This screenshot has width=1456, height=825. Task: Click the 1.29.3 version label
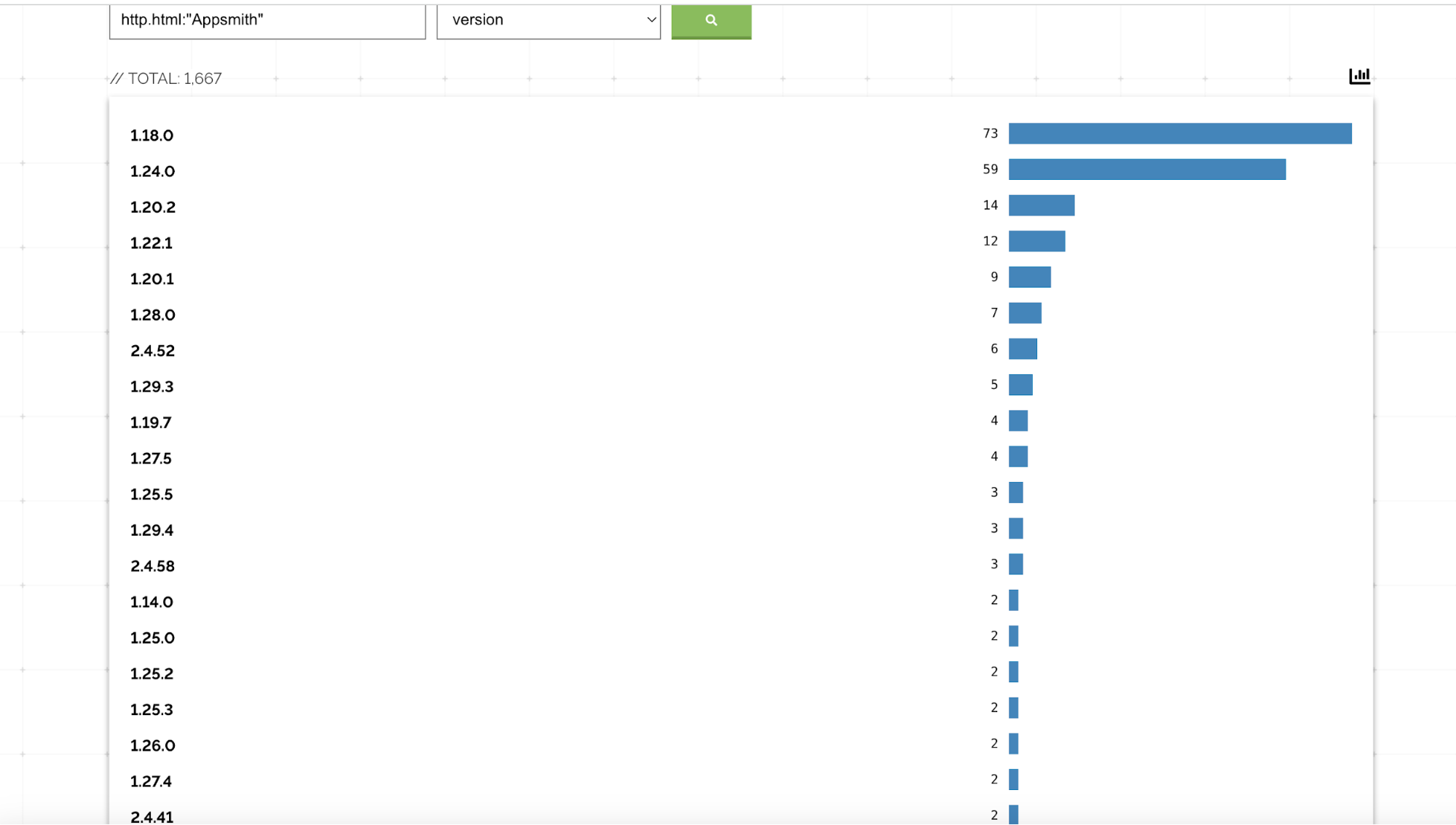point(151,387)
